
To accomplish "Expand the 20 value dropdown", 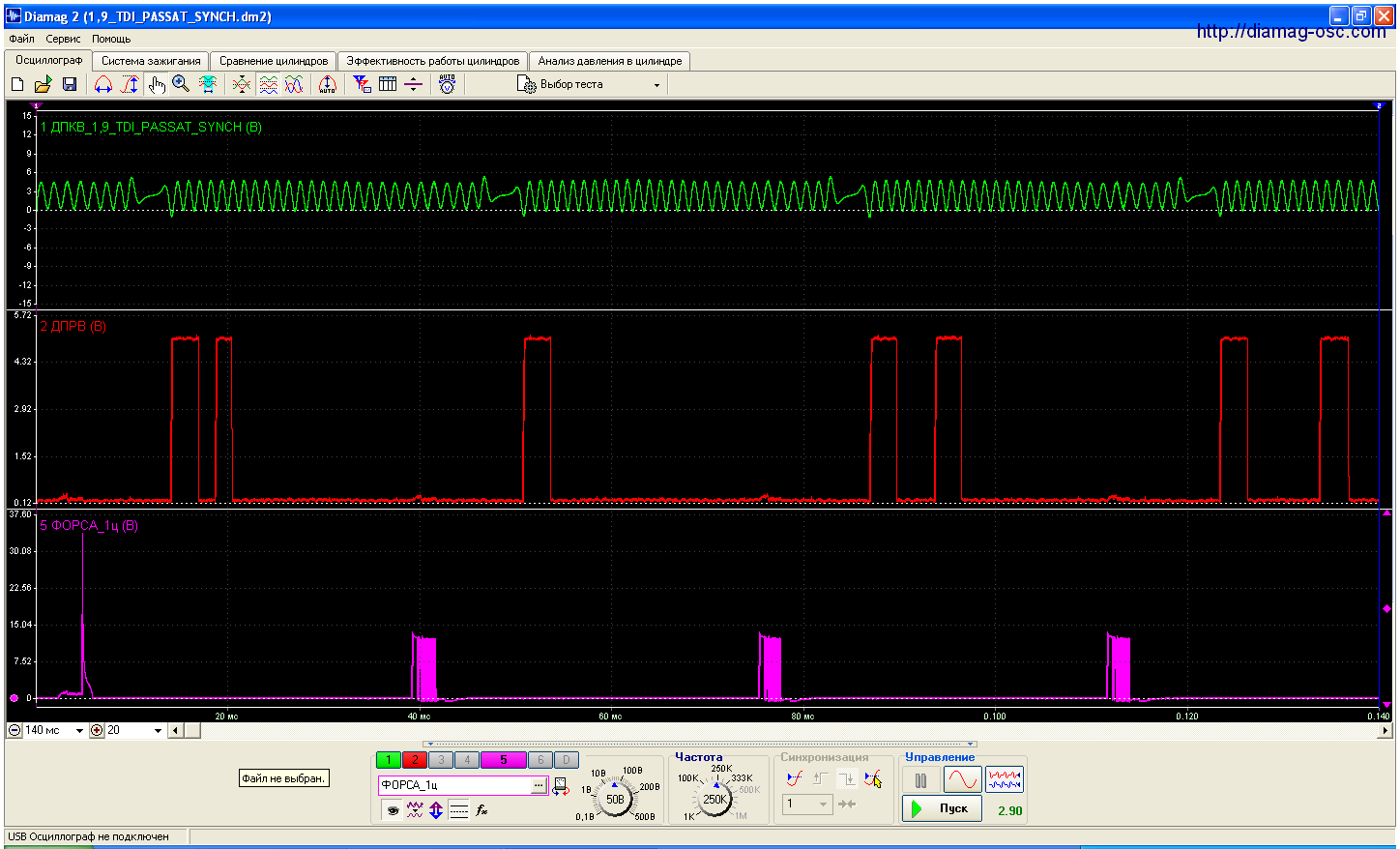I will (x=159, y=731).
